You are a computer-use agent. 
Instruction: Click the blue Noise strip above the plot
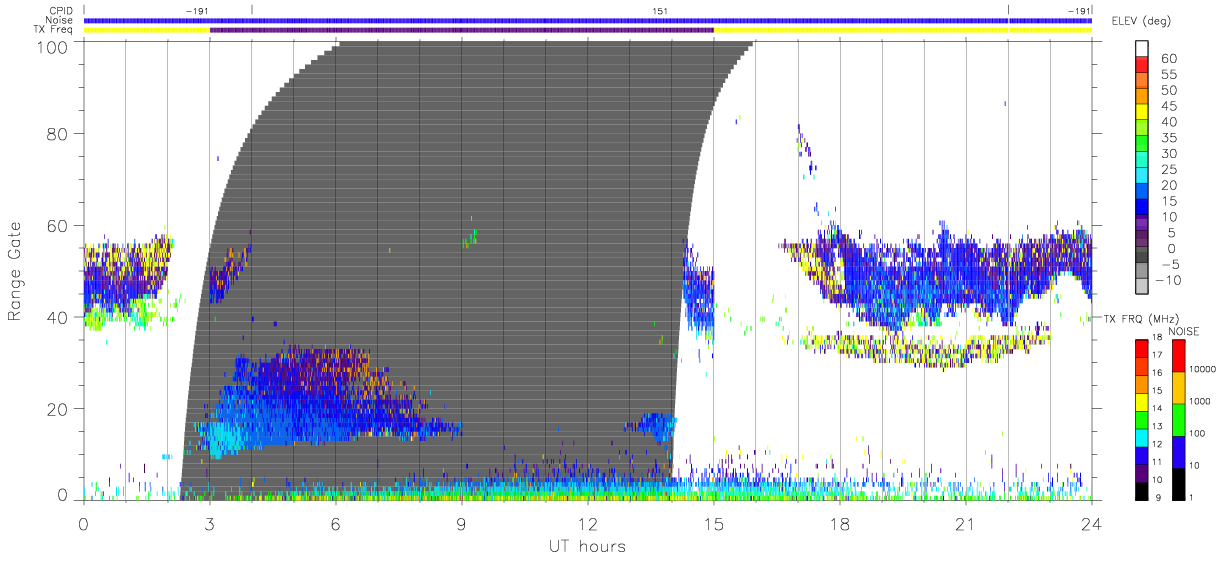point(587,20)
